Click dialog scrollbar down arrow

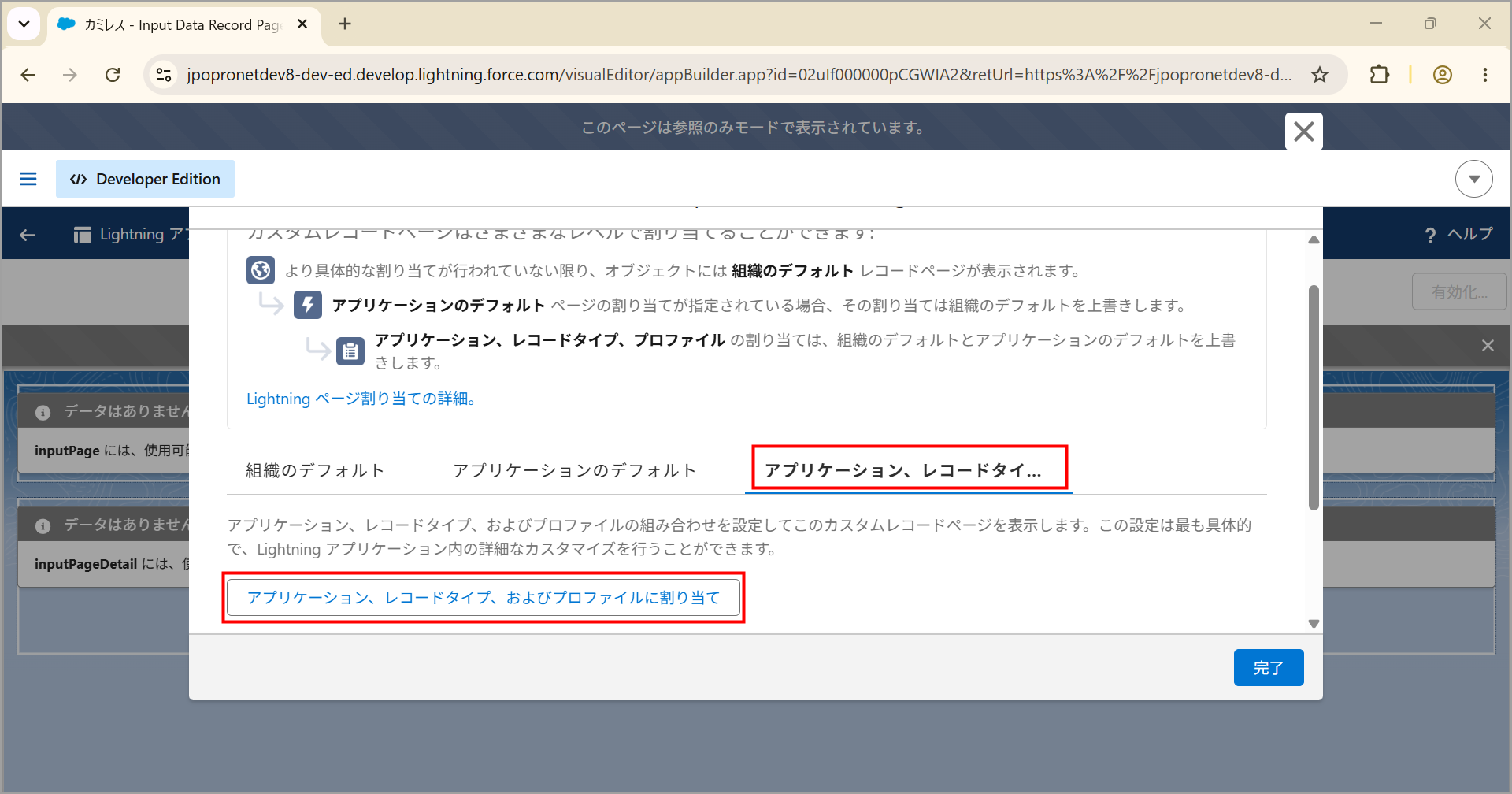[1314, 624]
